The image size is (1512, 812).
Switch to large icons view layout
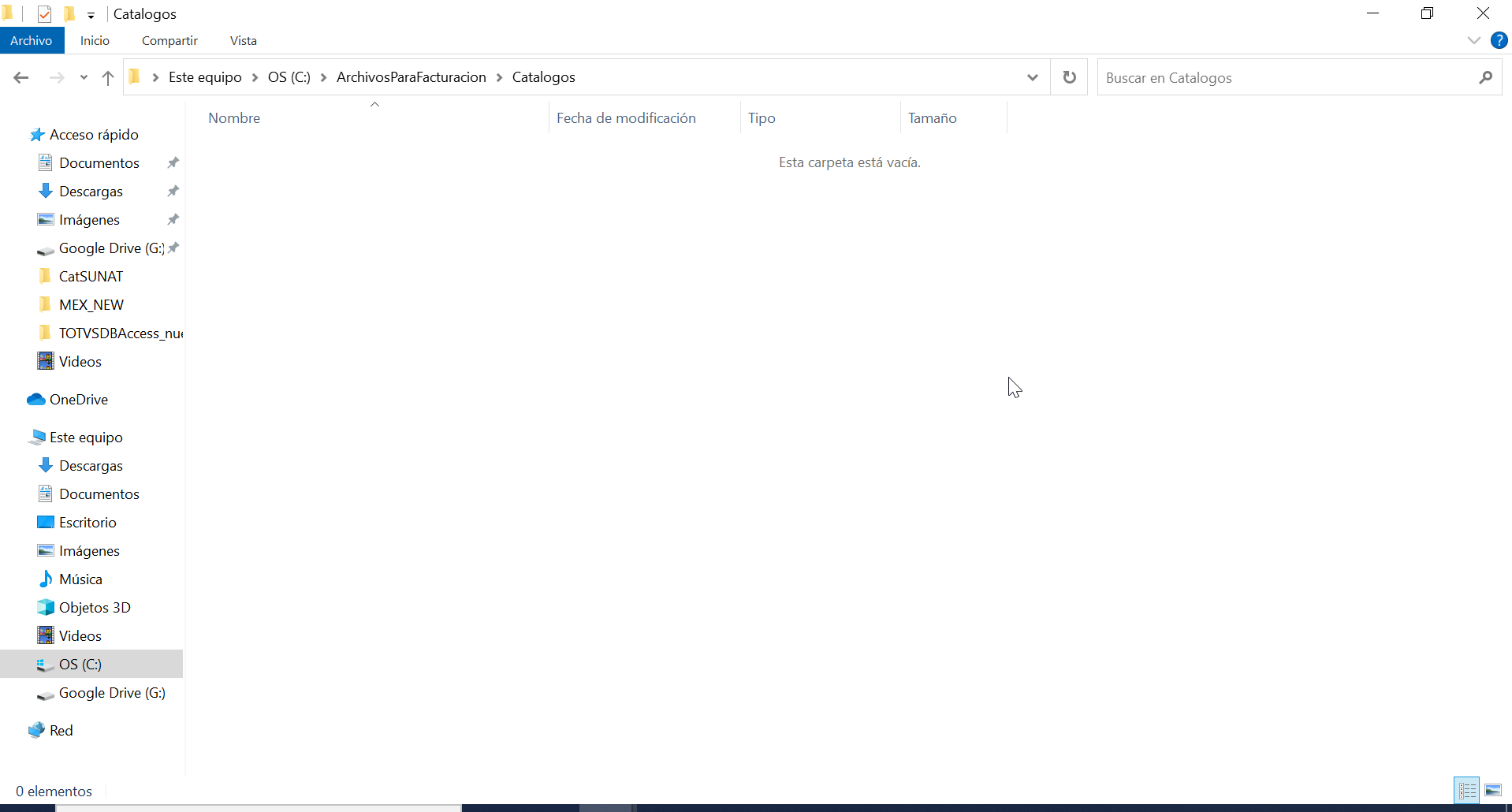point(1493,791)
